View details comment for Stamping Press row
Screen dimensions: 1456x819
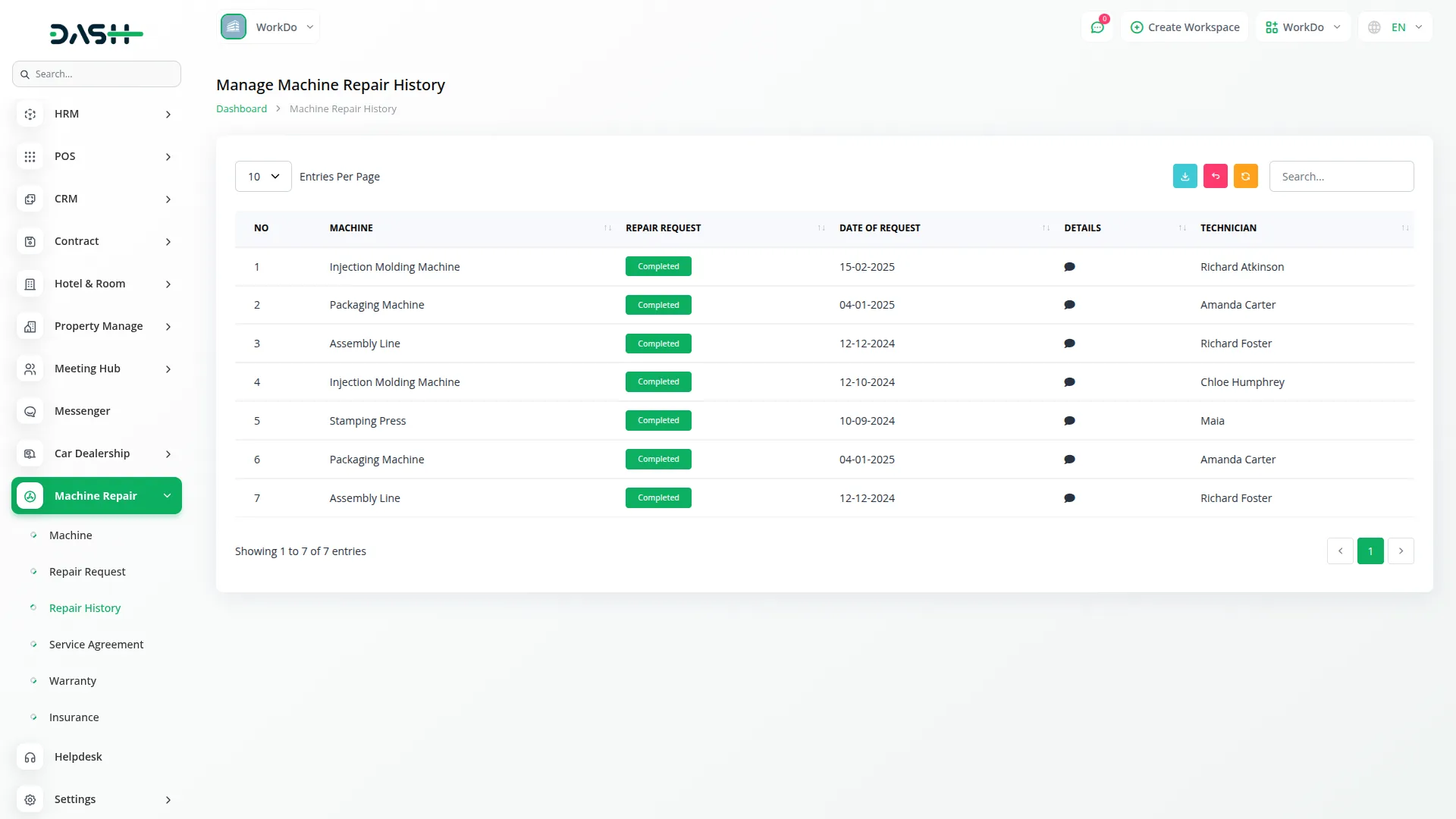tap(1069, 421)
